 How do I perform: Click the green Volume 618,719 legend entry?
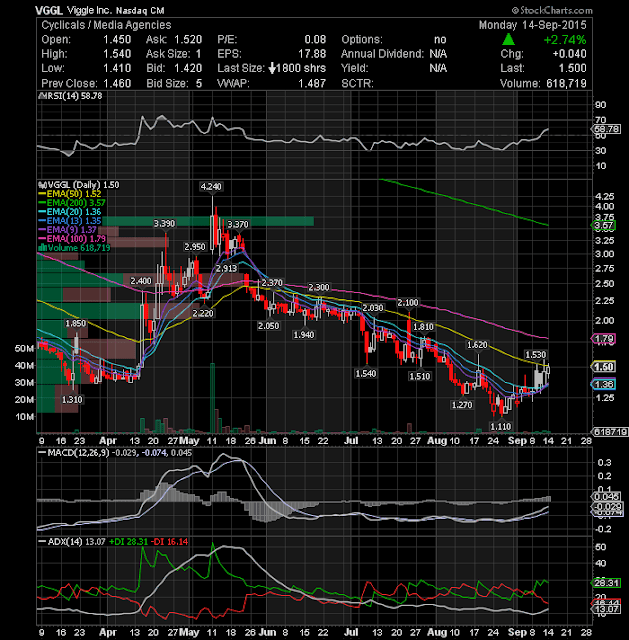[74, 248]
